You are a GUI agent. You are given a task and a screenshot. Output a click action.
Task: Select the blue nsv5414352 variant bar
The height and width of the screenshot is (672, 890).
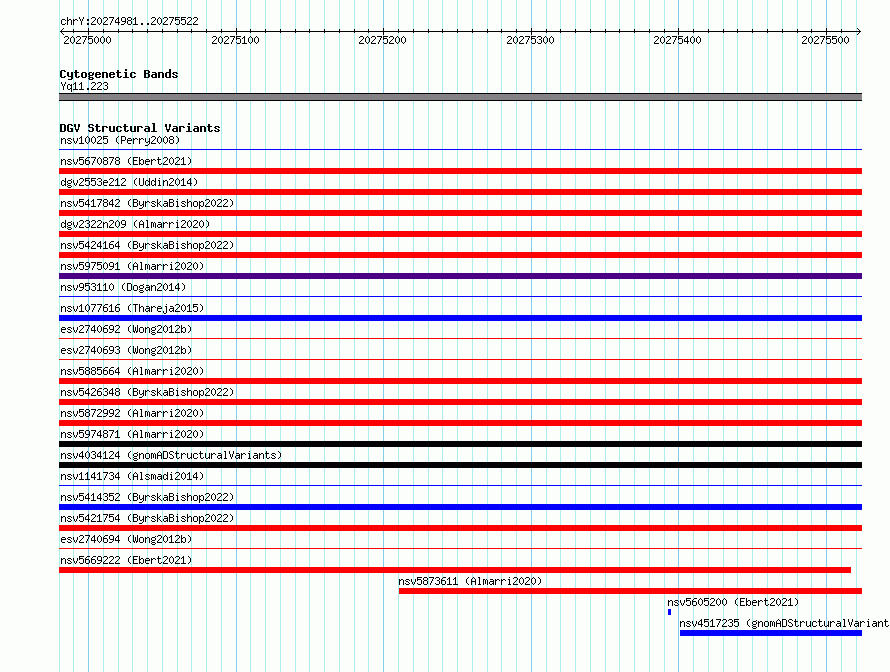coord(460,507)
